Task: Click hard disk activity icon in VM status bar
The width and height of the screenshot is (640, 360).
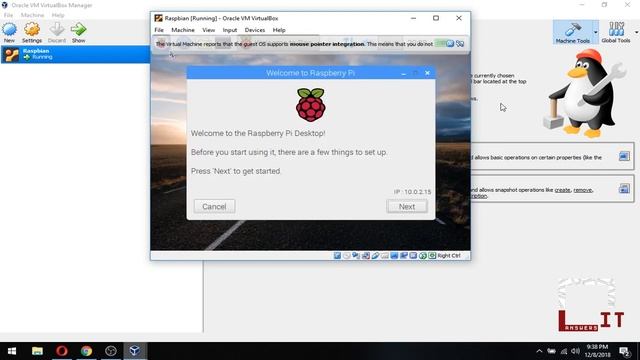Action: [x=337, y=256]
